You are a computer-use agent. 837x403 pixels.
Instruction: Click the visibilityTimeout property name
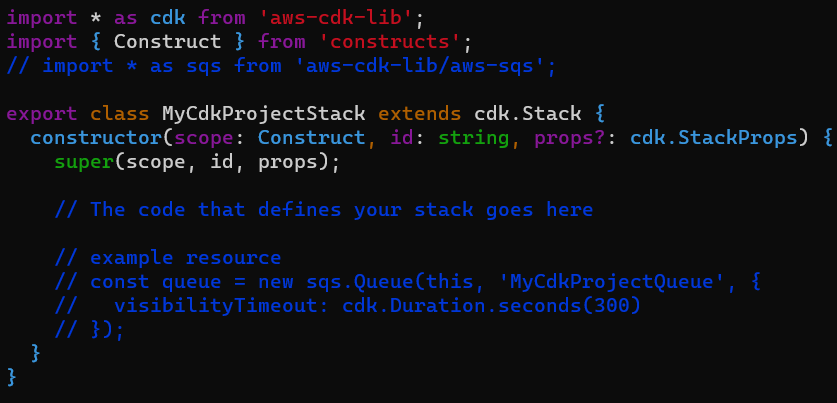click(x=215, y=305)
